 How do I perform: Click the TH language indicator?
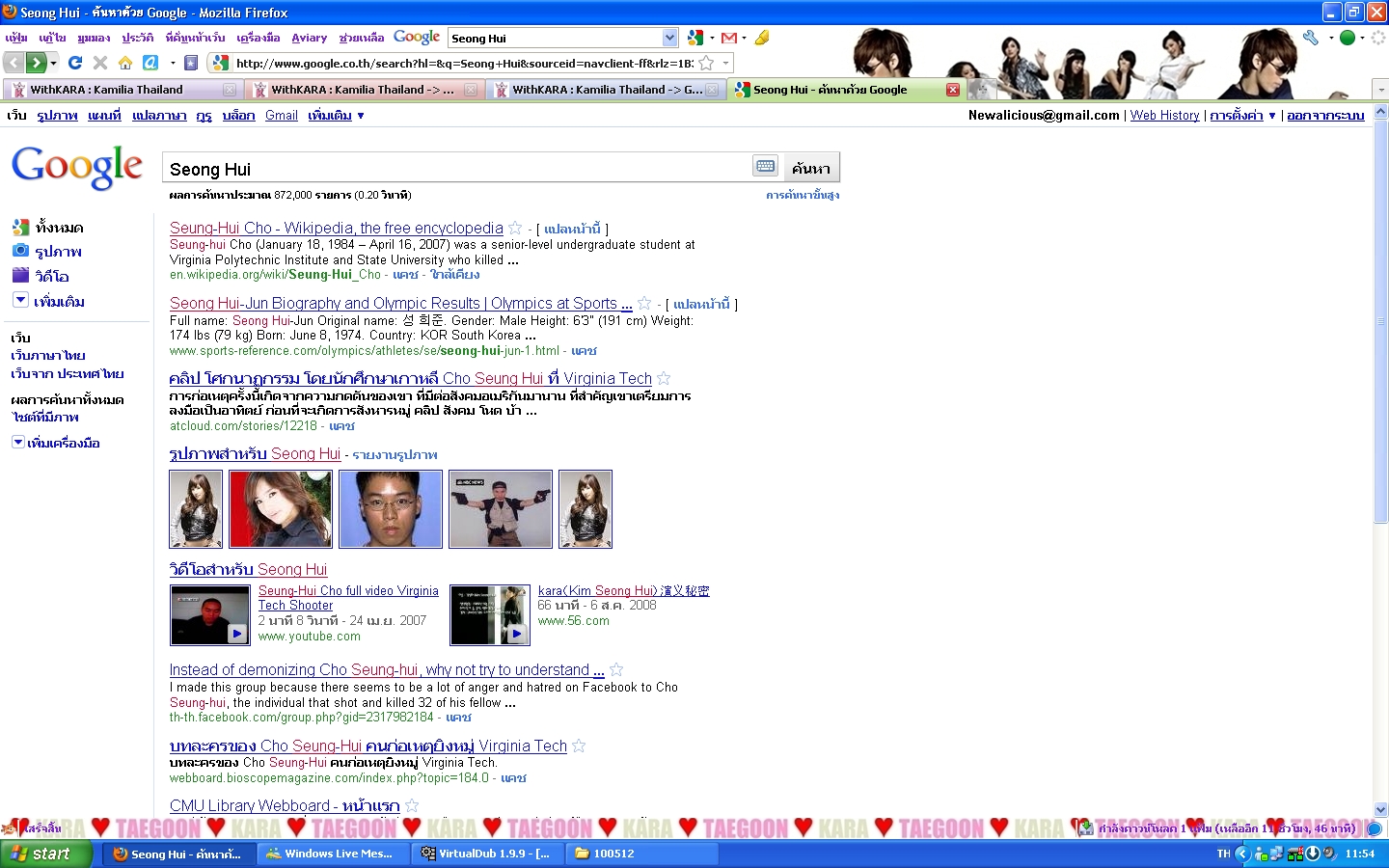click(1224, 854)
